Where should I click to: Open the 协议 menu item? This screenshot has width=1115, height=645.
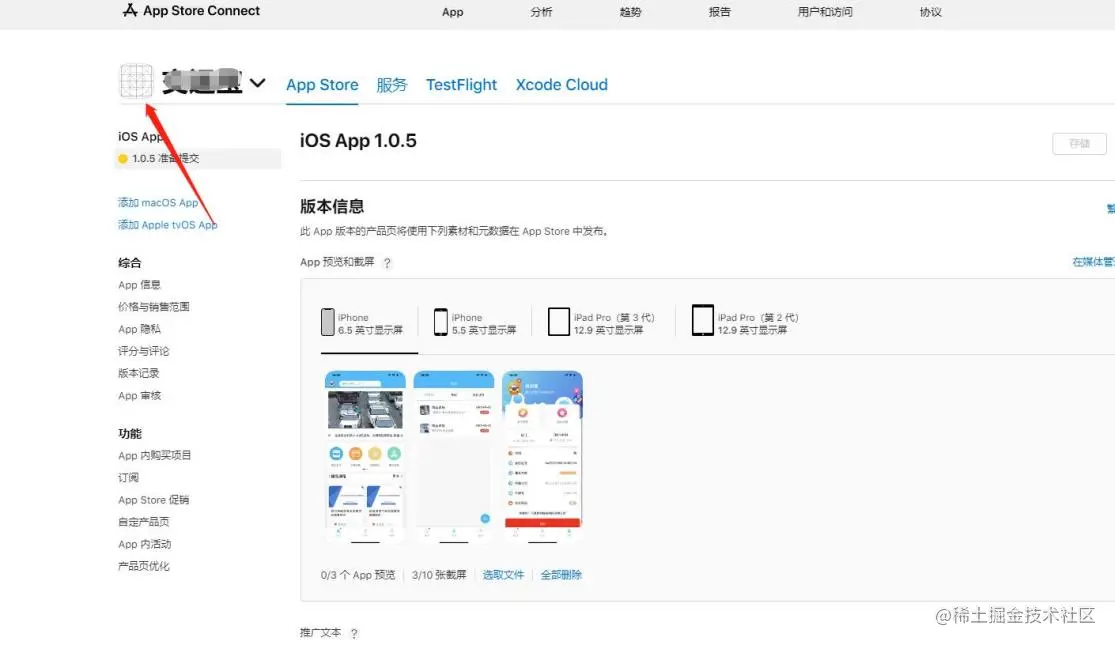click(x=930, y=12)
